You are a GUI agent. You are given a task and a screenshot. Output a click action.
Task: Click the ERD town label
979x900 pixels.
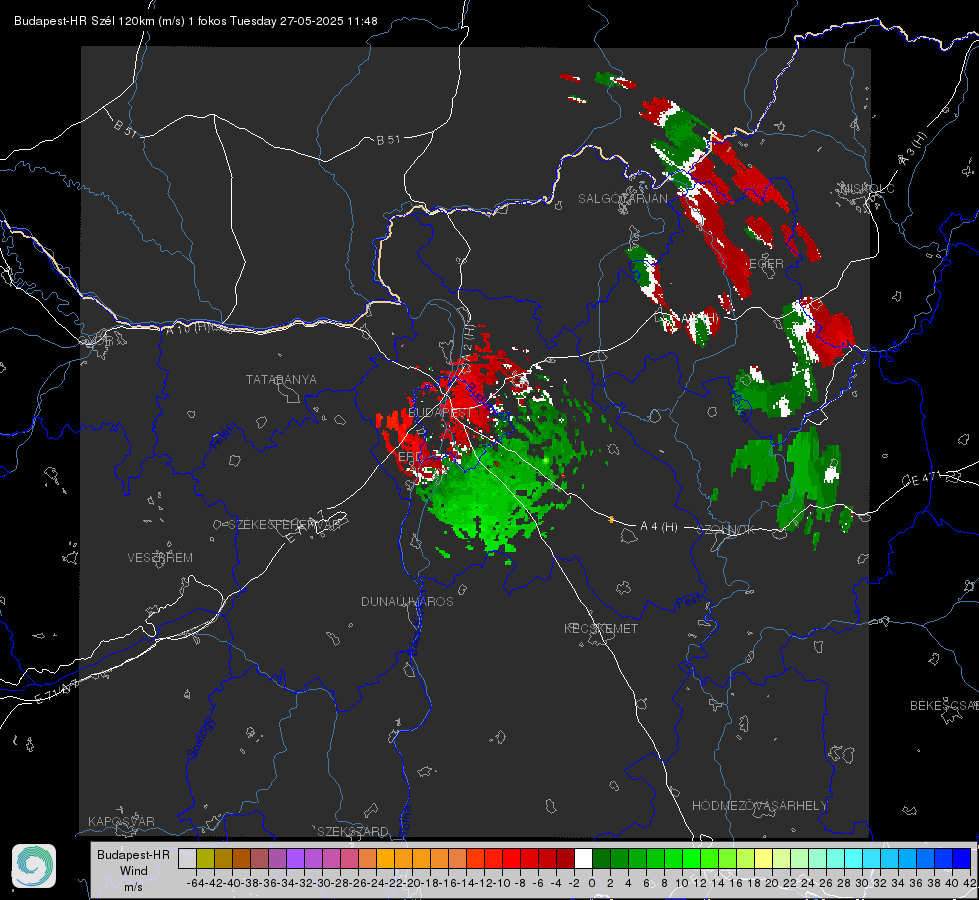pyautogui.click(x=410, y=457)
